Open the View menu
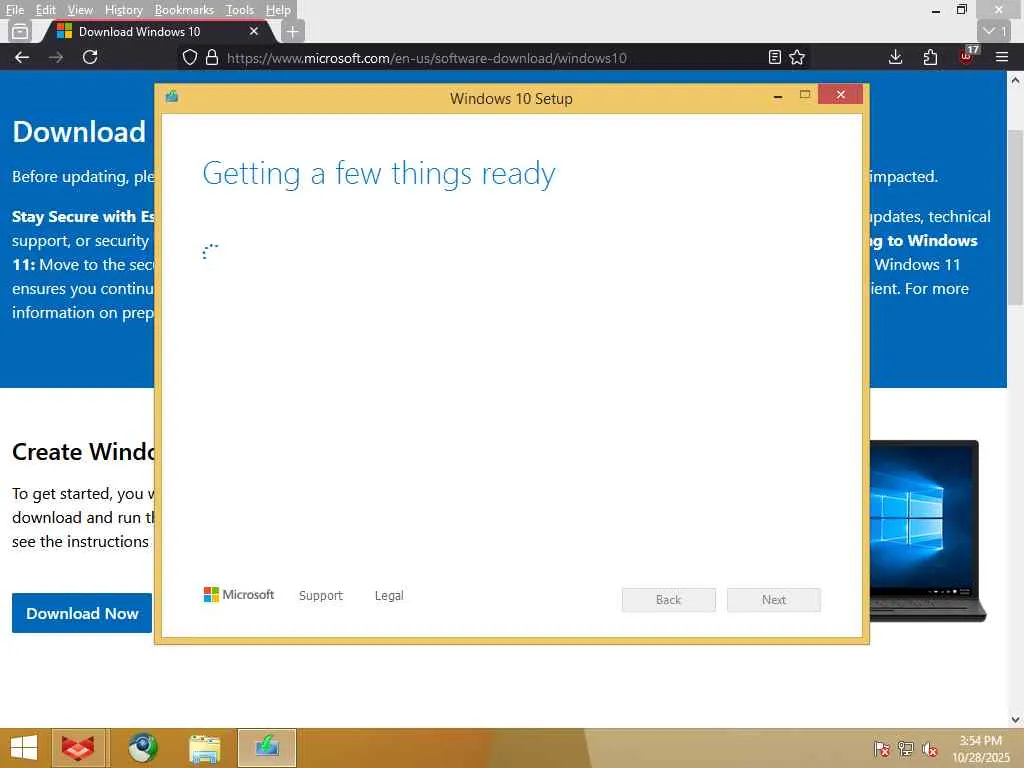The image size is (1024, 768). tap(80, 10)
